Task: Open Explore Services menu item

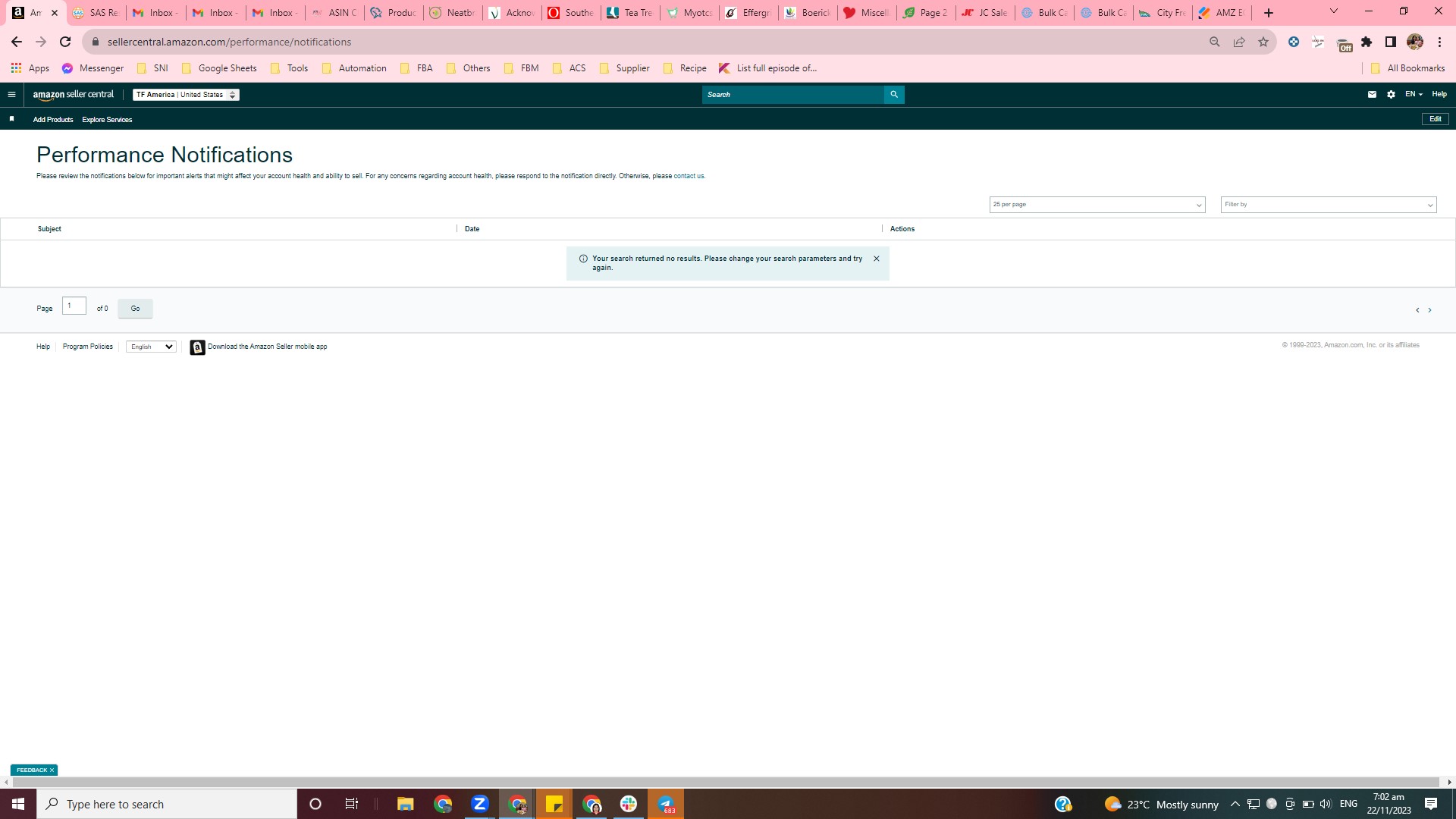Action: tap(107, 120)
